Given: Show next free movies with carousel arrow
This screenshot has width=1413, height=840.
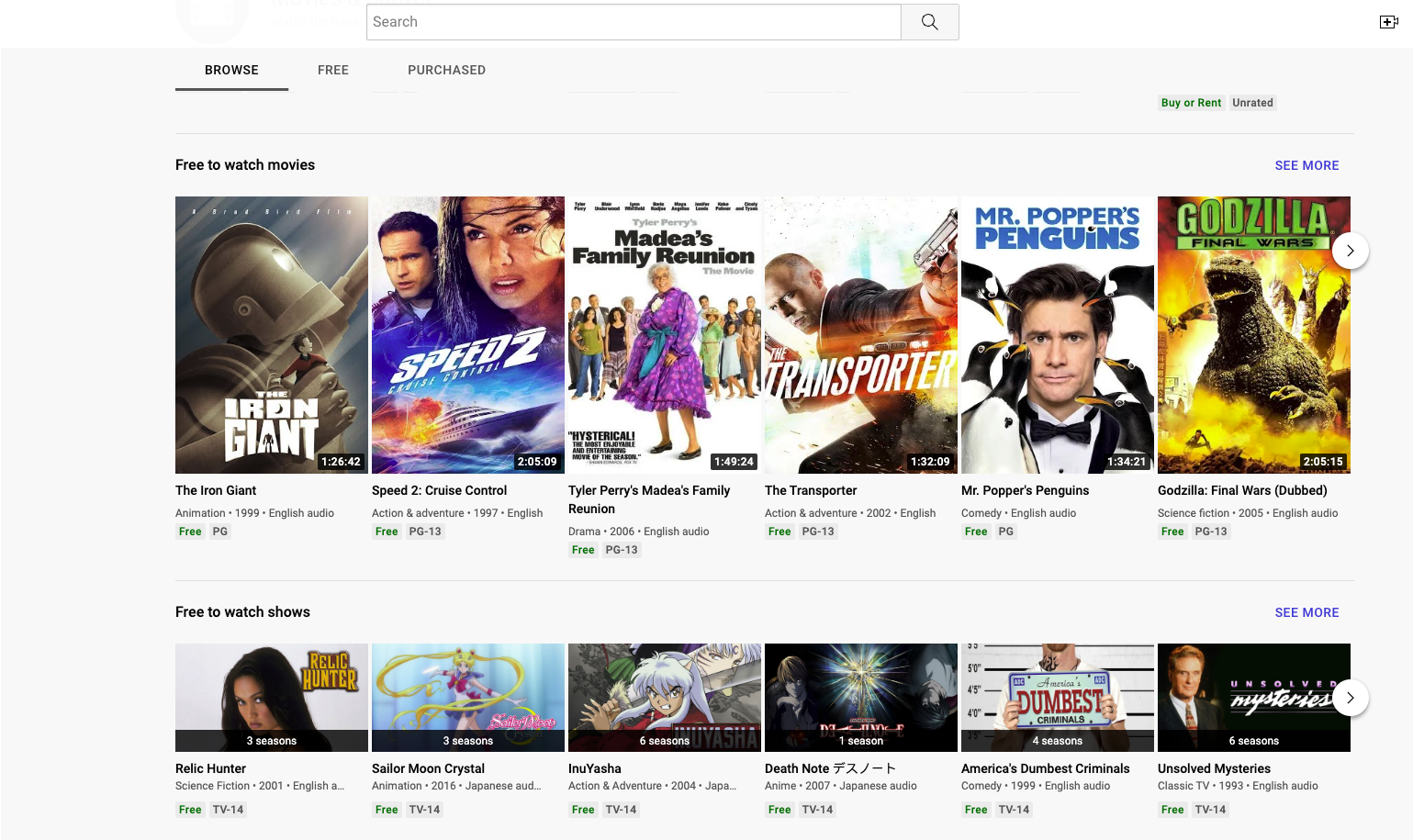Looking at the screenshot, I should click(x=1350, y=251).
